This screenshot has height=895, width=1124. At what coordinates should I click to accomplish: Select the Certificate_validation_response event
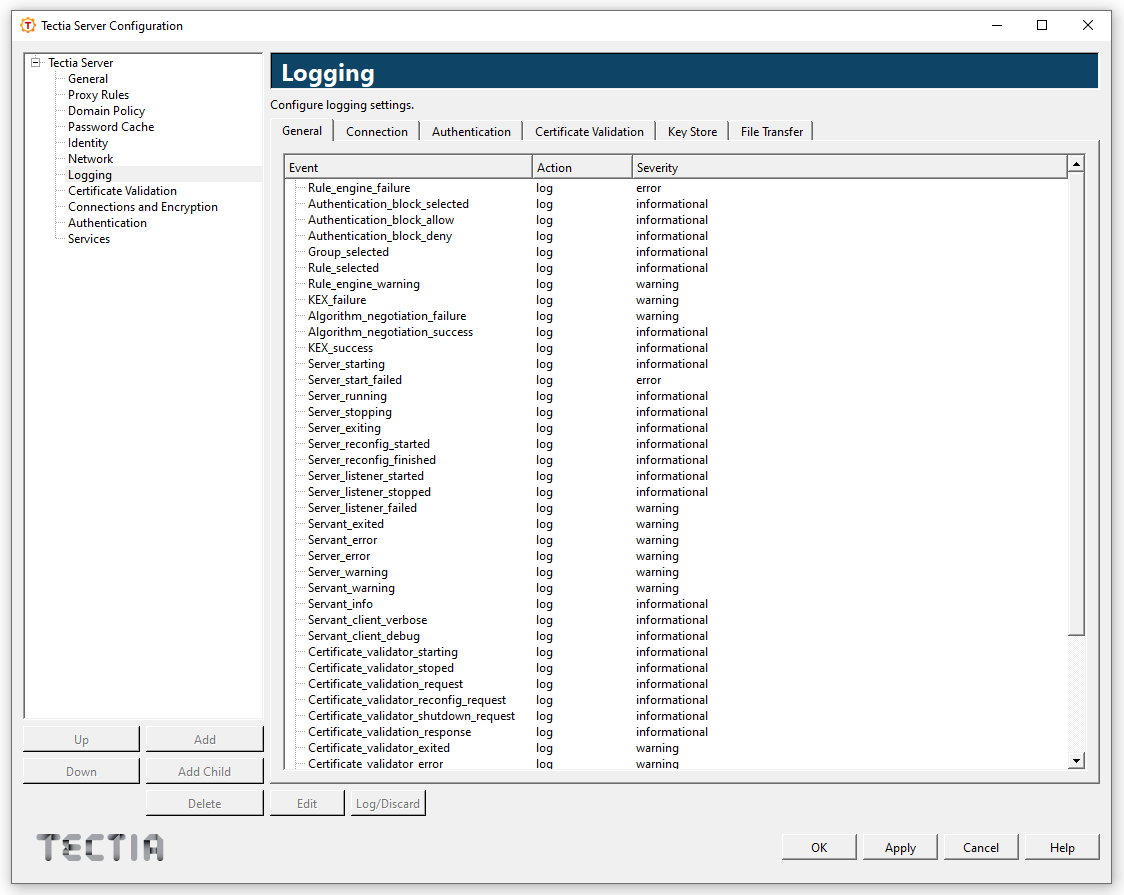click(x=389, y=732)
